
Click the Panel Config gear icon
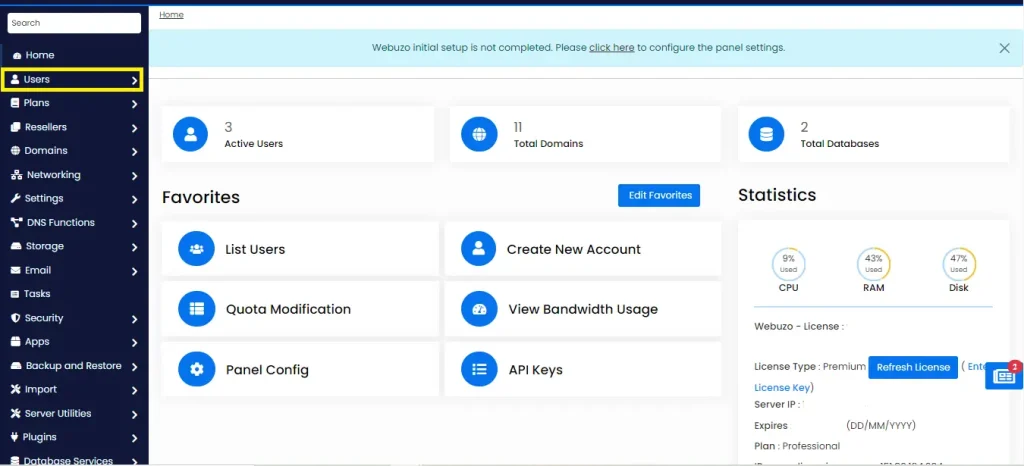tap(197, 369)
